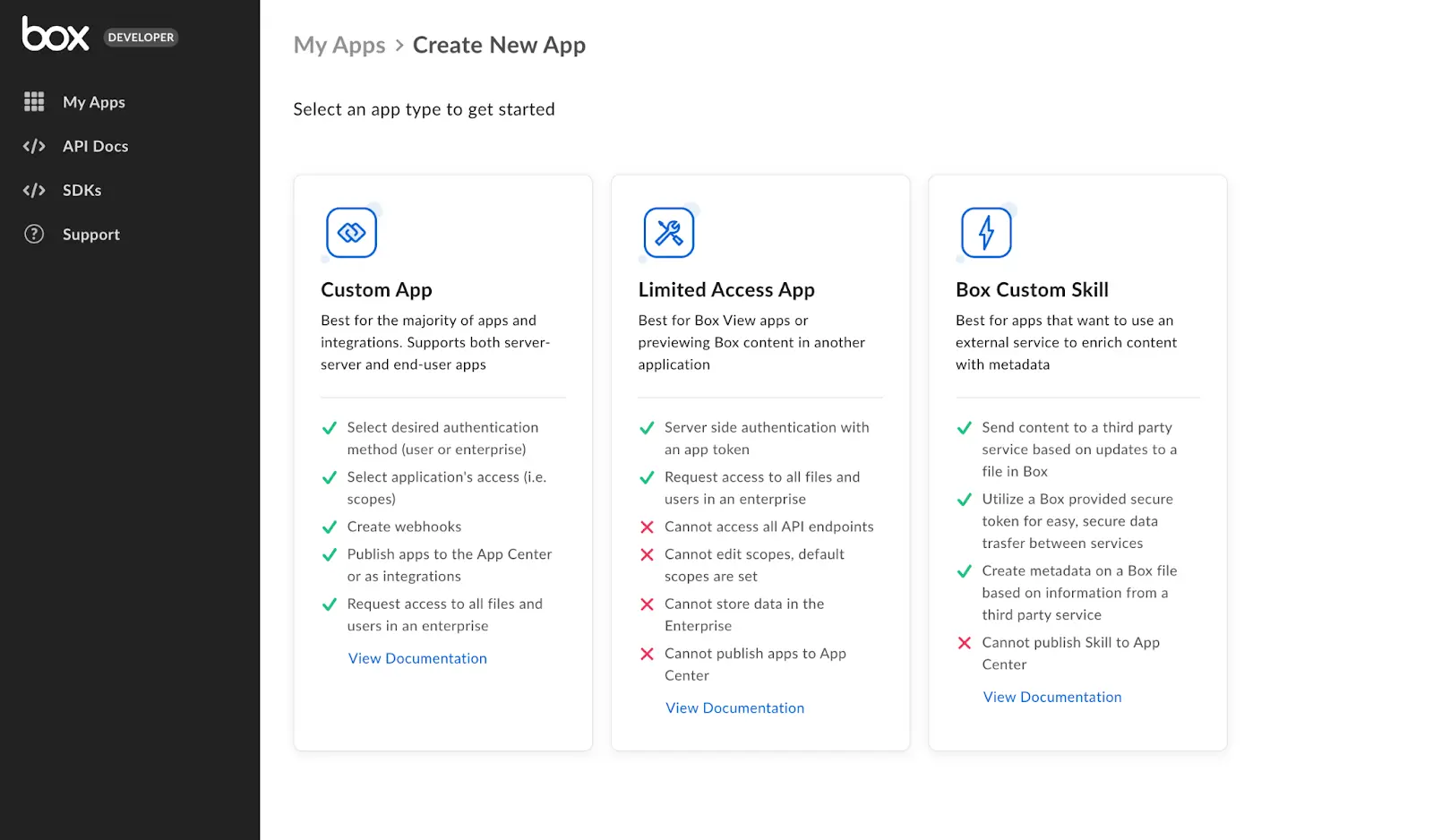1433x840 pixels.
Task: Click 'Select an app type to get started' text
Action: [x=424, y=109]
